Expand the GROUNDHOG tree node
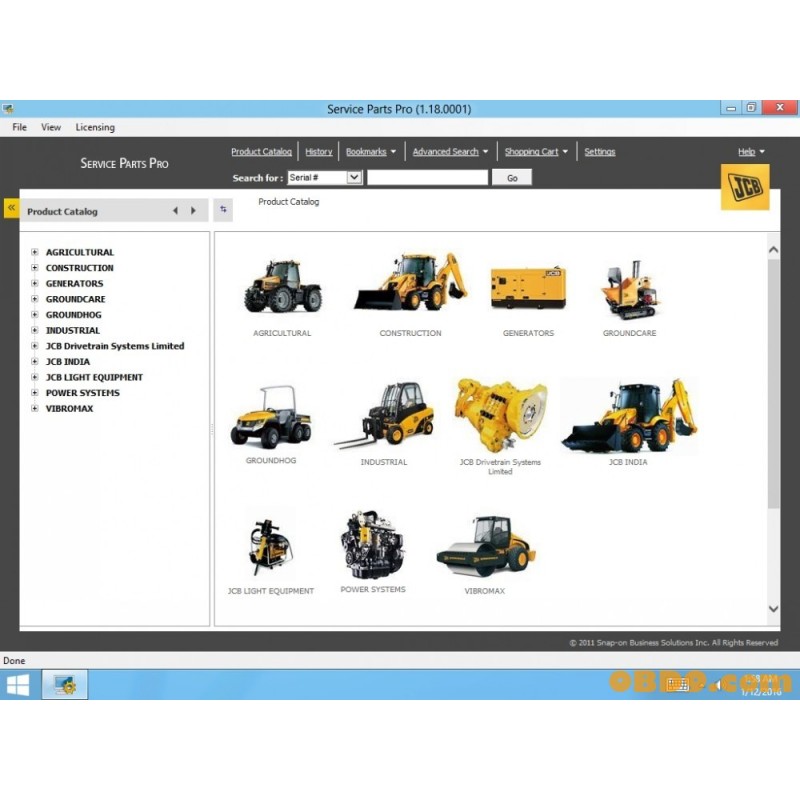 pyautogui.click(x=35, y=315)
